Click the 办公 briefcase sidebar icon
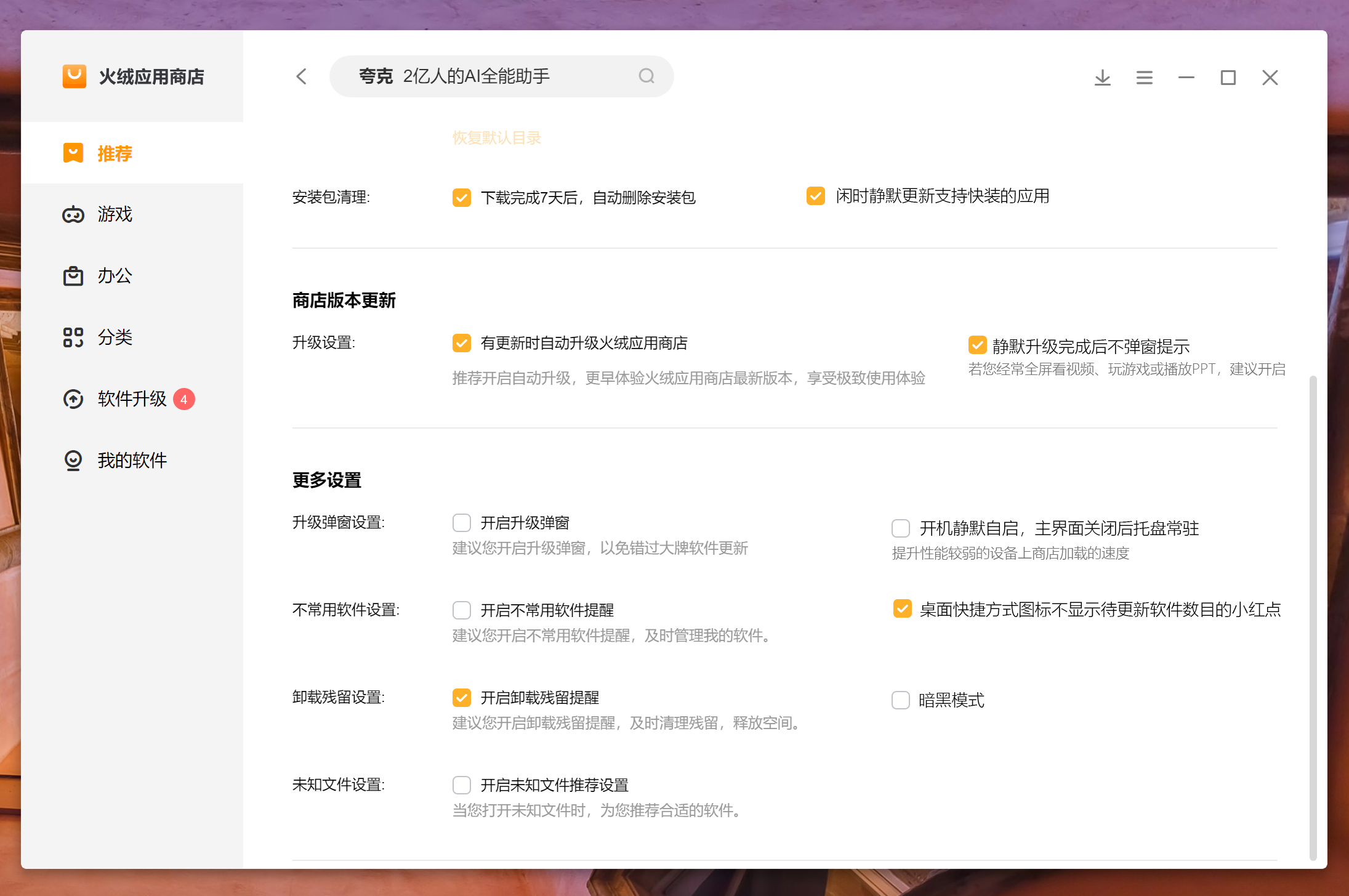This screenshot has height=896, width=1349. (73, 276)
